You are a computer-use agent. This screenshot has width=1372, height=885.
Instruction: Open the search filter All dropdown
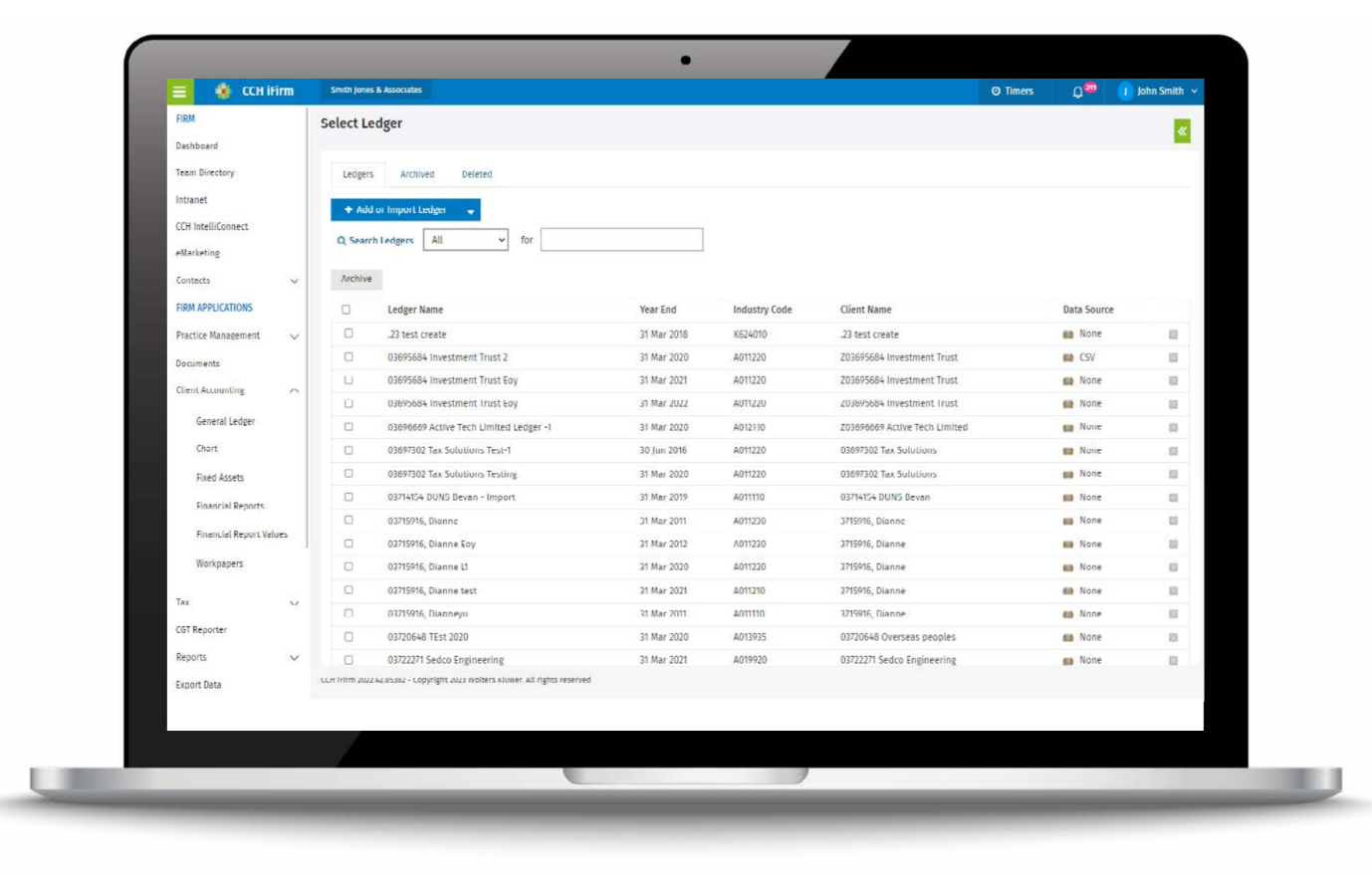click(466, 240)
